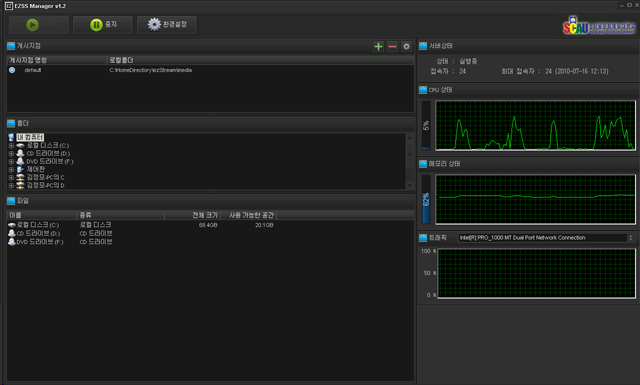Remove publishing point with red minus icon
Viewport: 640px width, 385px height.
pos(392,47)
